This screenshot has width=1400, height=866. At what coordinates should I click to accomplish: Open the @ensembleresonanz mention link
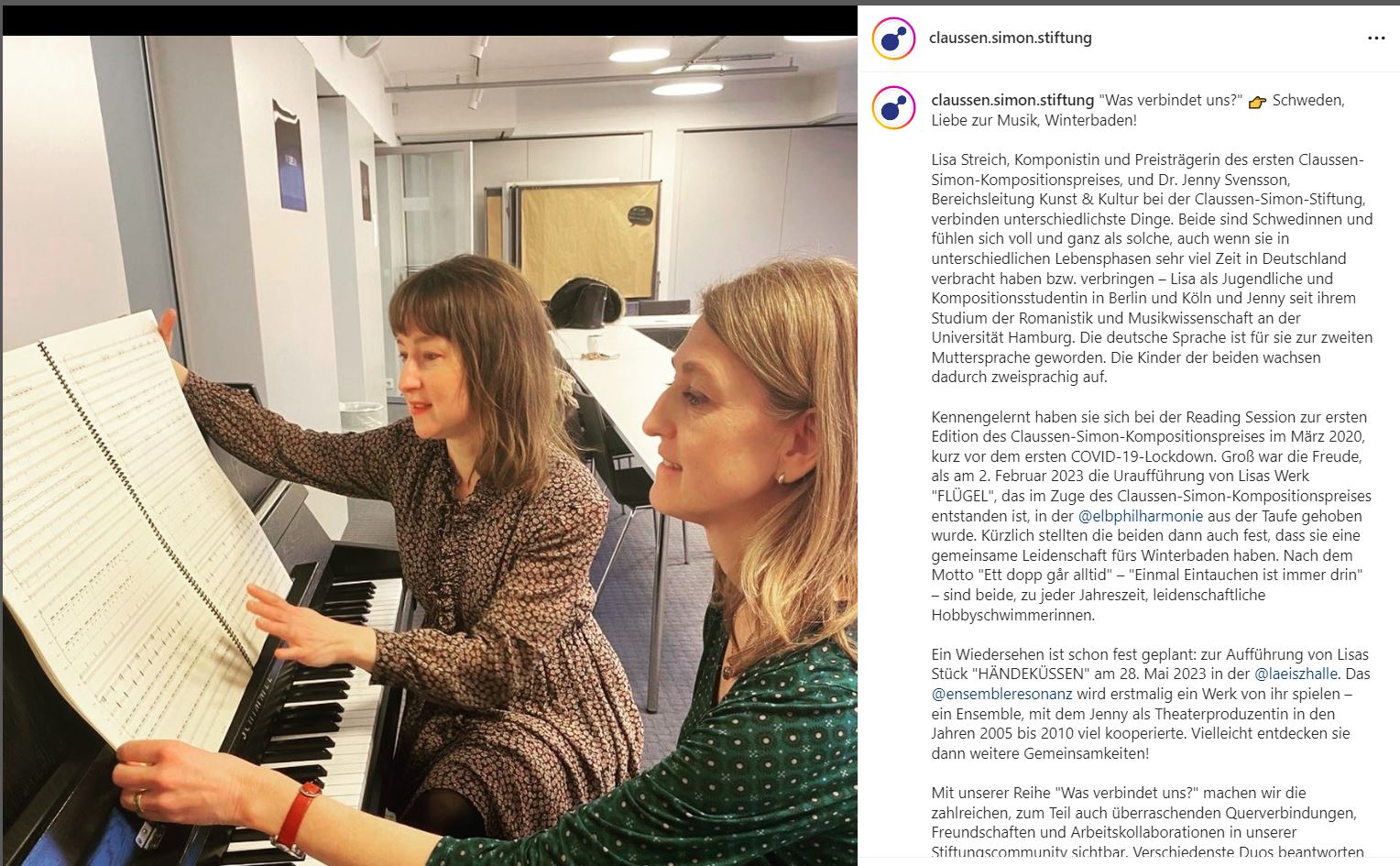tap(1001, 694)
